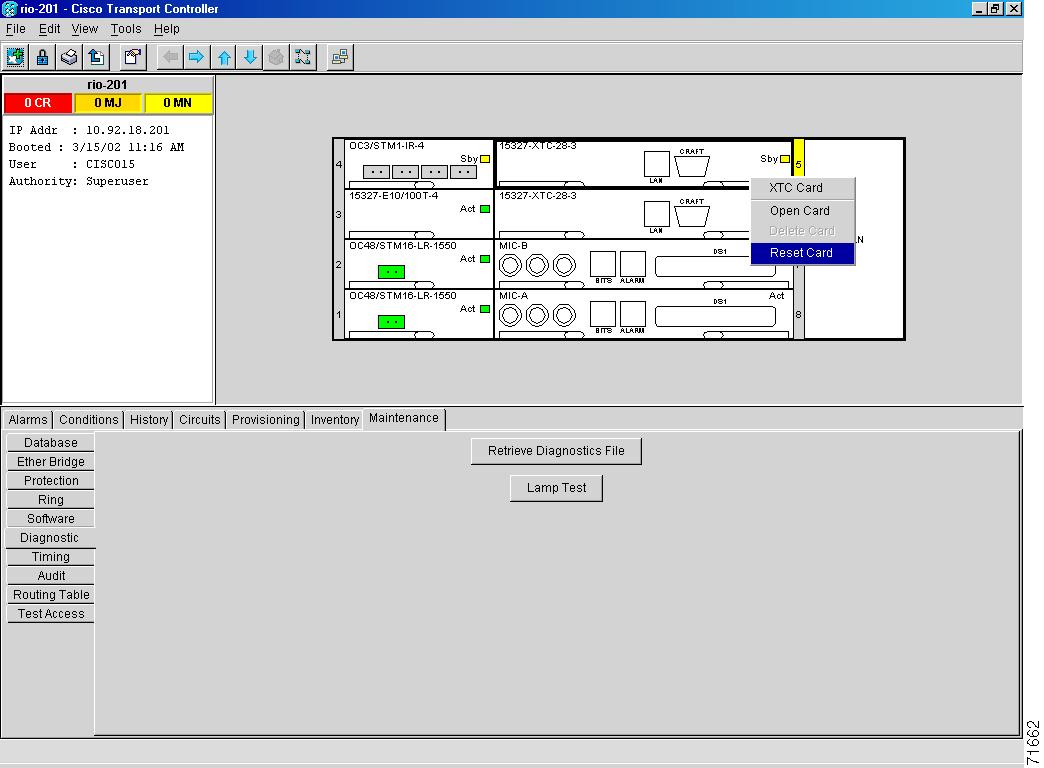Click the IP Addr 10.92.18.201 text
The width and height of the screenshot is (1044, 768).
coord(89,131)
